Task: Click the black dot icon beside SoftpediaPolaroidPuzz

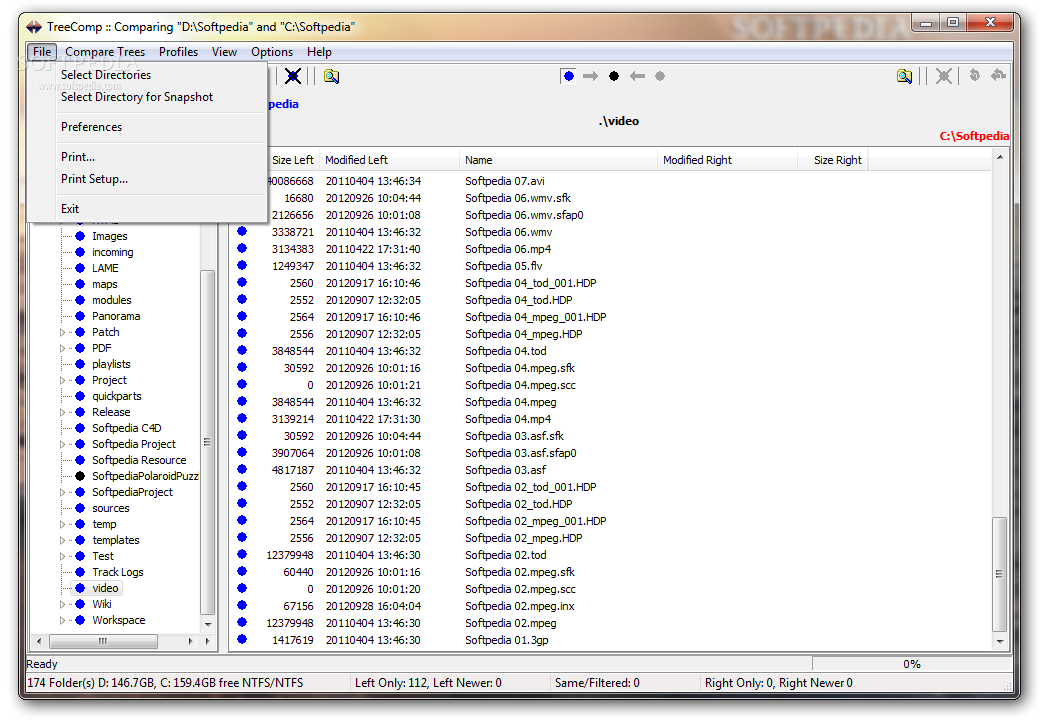Action: click(x=80, y=476)
